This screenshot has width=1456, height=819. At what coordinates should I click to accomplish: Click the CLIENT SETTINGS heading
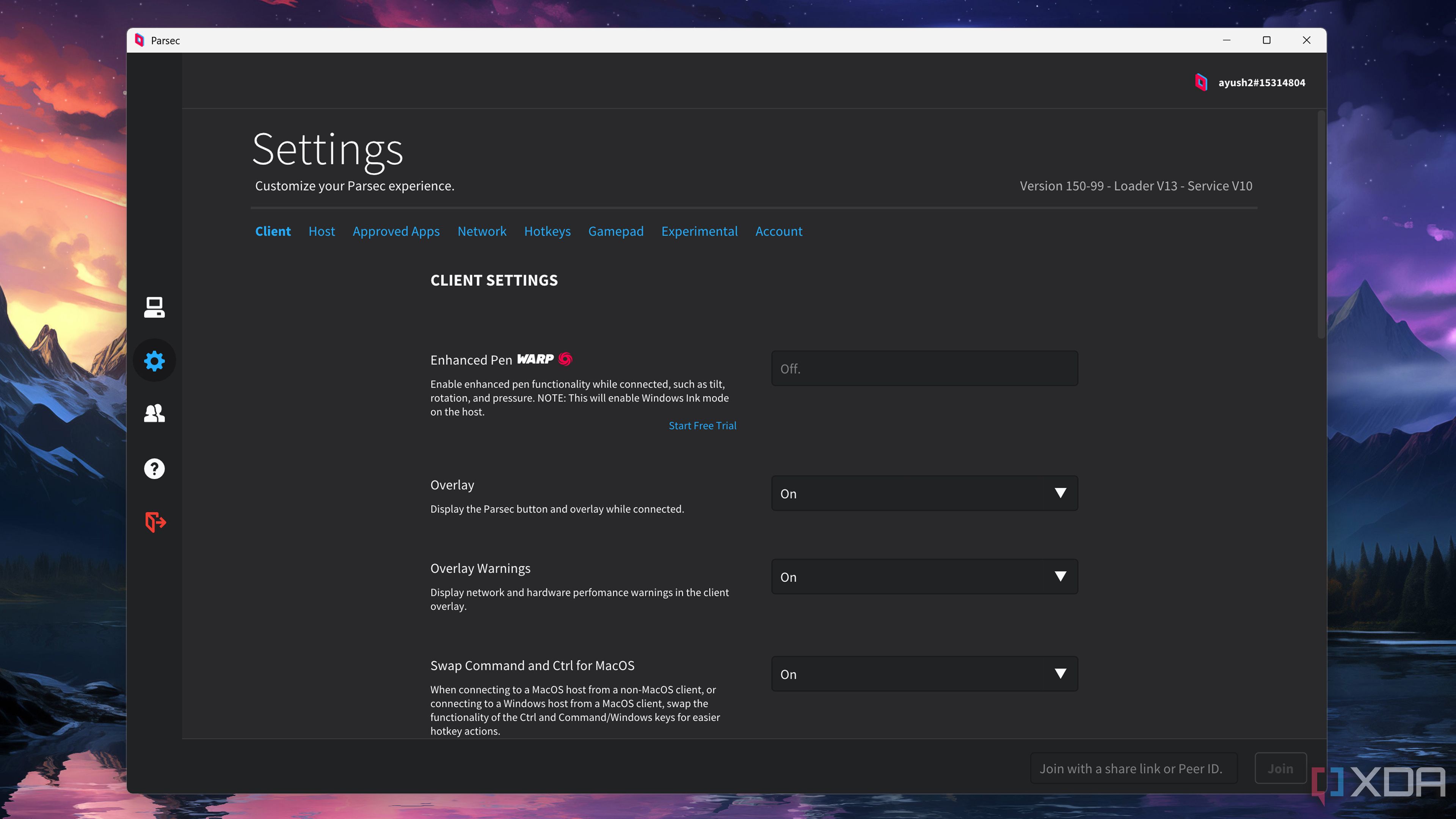click(x=494, y=280)
